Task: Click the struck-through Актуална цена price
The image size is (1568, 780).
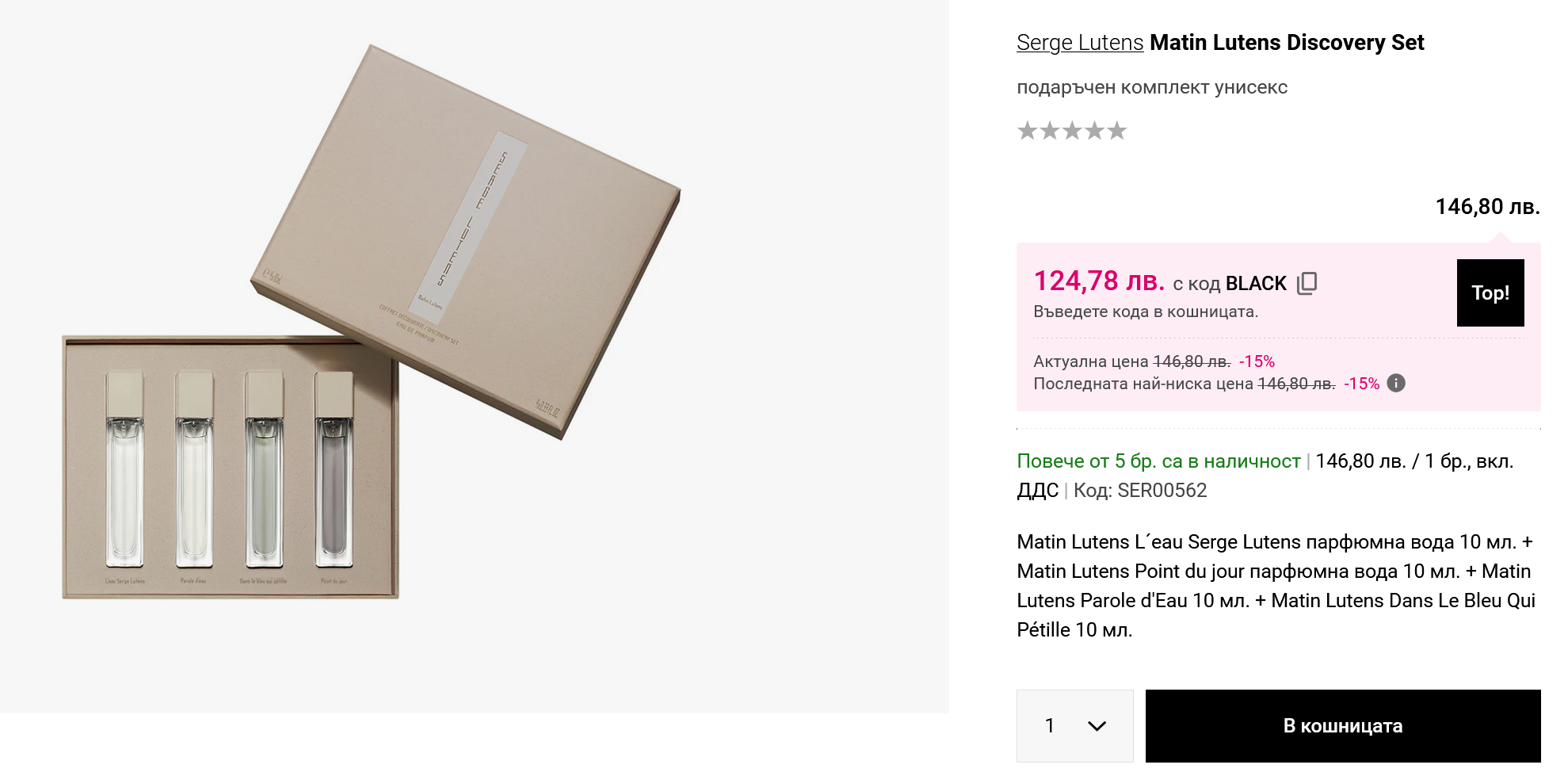Action: 1192,362
